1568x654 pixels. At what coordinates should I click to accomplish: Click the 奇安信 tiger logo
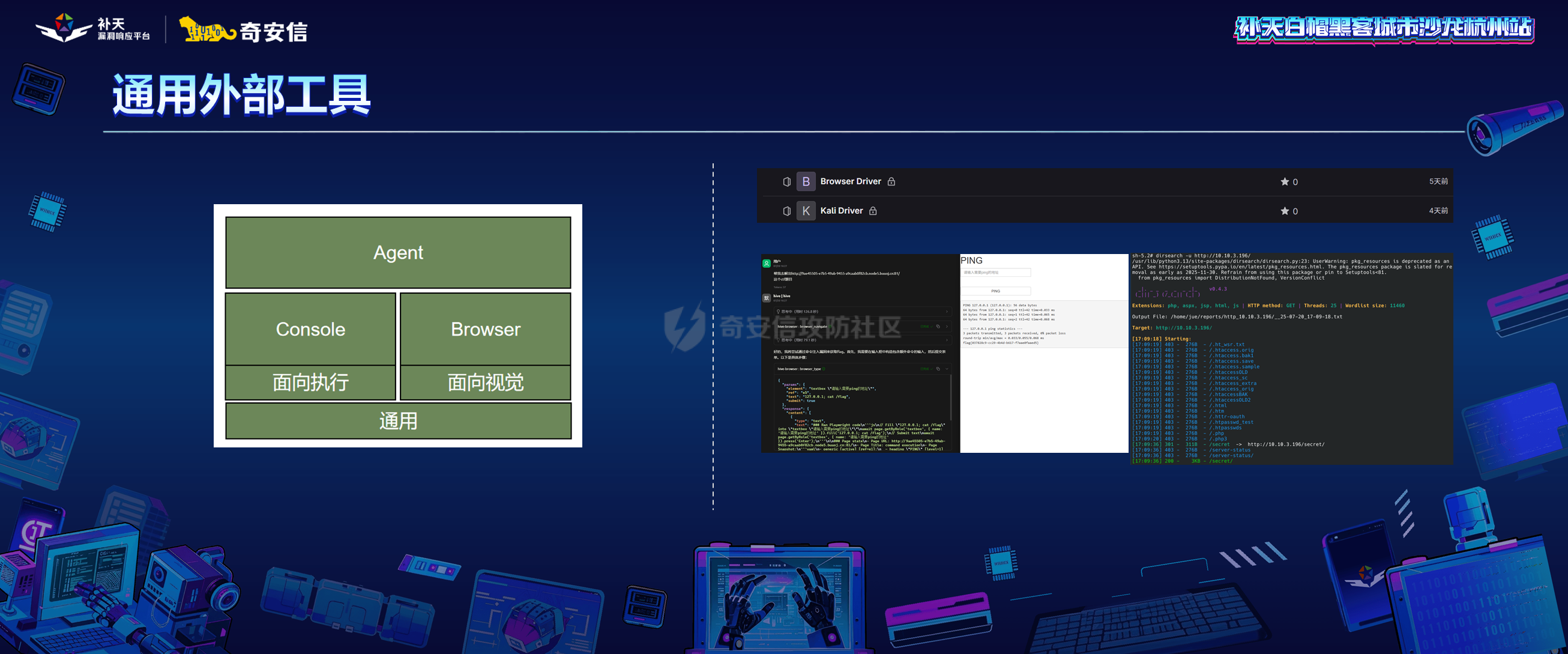coord(207,29)
